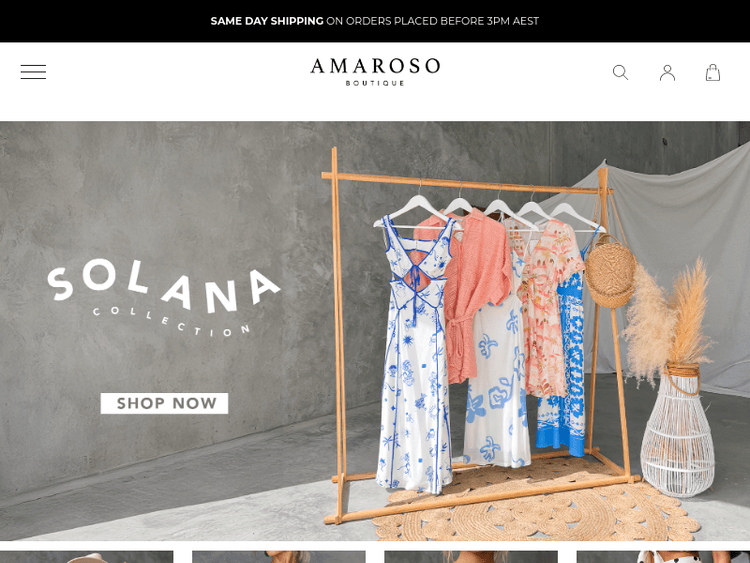Click the search magnifier icon

click(x=620, y=73)
